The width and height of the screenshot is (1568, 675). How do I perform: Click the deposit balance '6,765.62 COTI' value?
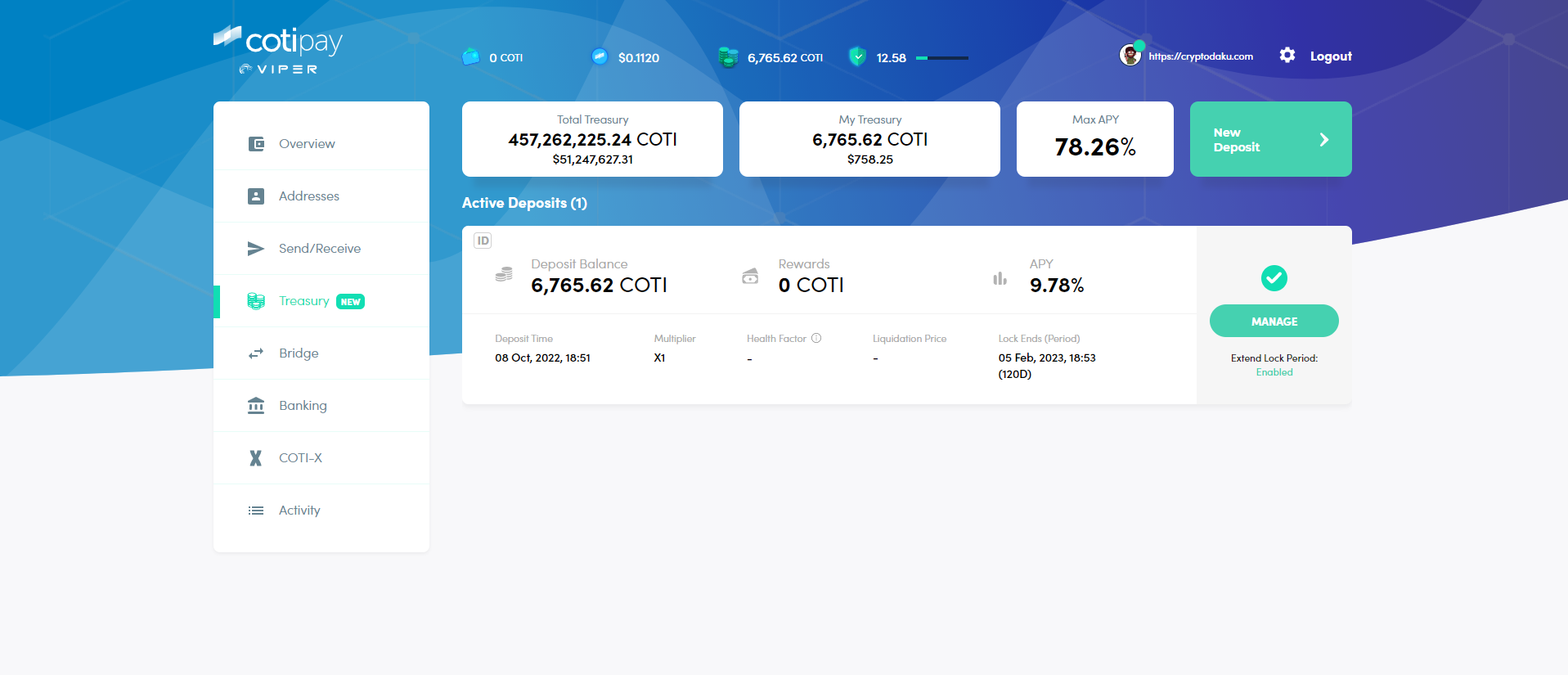click(599, 285)
